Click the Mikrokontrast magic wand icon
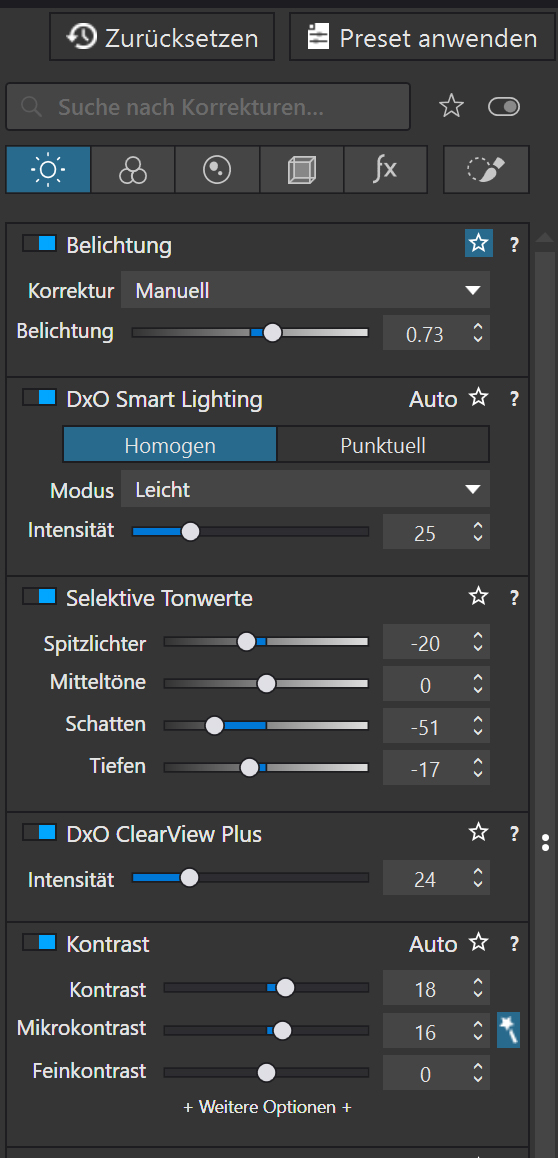The width and height of the screenshot is (558, 1158). pyautogui.click(x=509, y=1030)
